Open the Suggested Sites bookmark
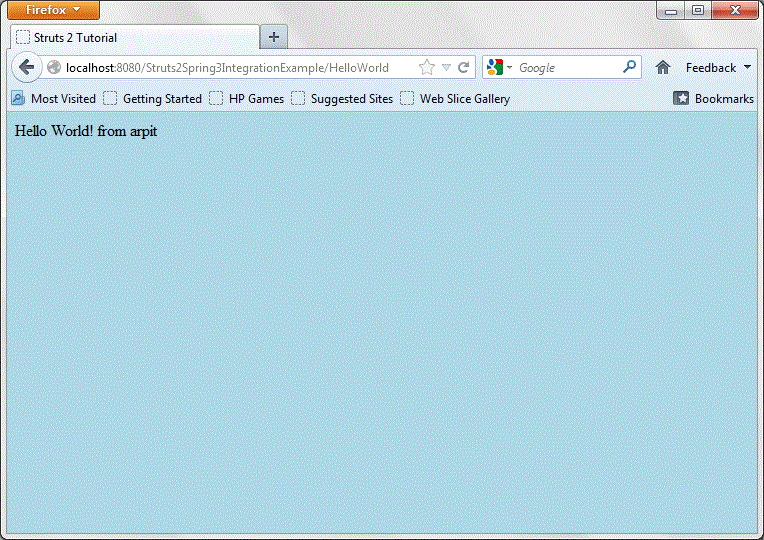Screen dimensions: 764x540 pyautogui.click(x=342, y=98)
